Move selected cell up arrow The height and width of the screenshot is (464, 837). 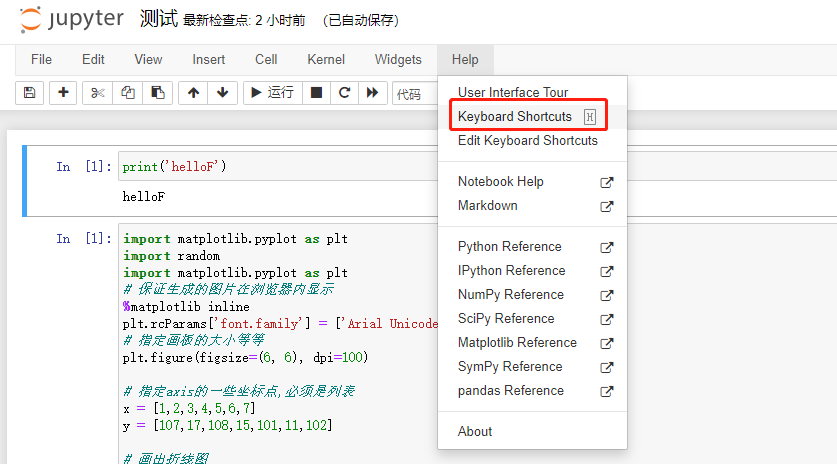(x=193, y=93)
